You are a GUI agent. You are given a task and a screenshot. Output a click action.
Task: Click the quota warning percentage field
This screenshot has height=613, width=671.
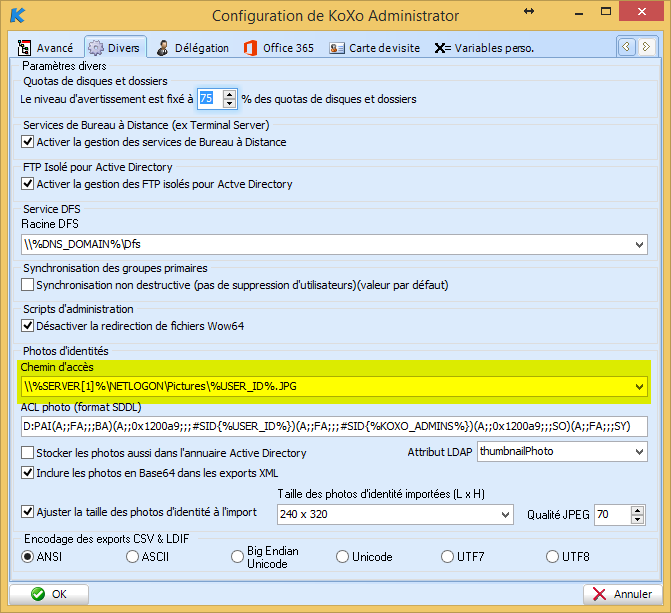pos(210,98)
